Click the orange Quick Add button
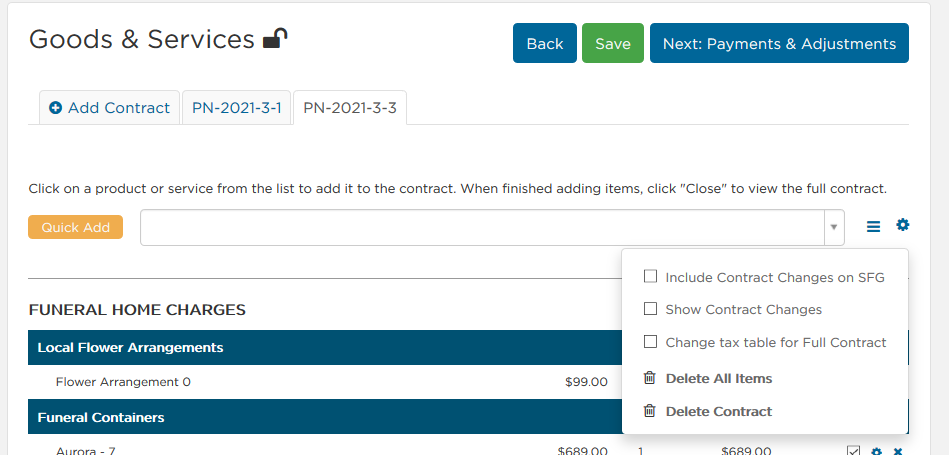This screenshot has height=455, width=949. pyautogui.click(x=76, y=228)
